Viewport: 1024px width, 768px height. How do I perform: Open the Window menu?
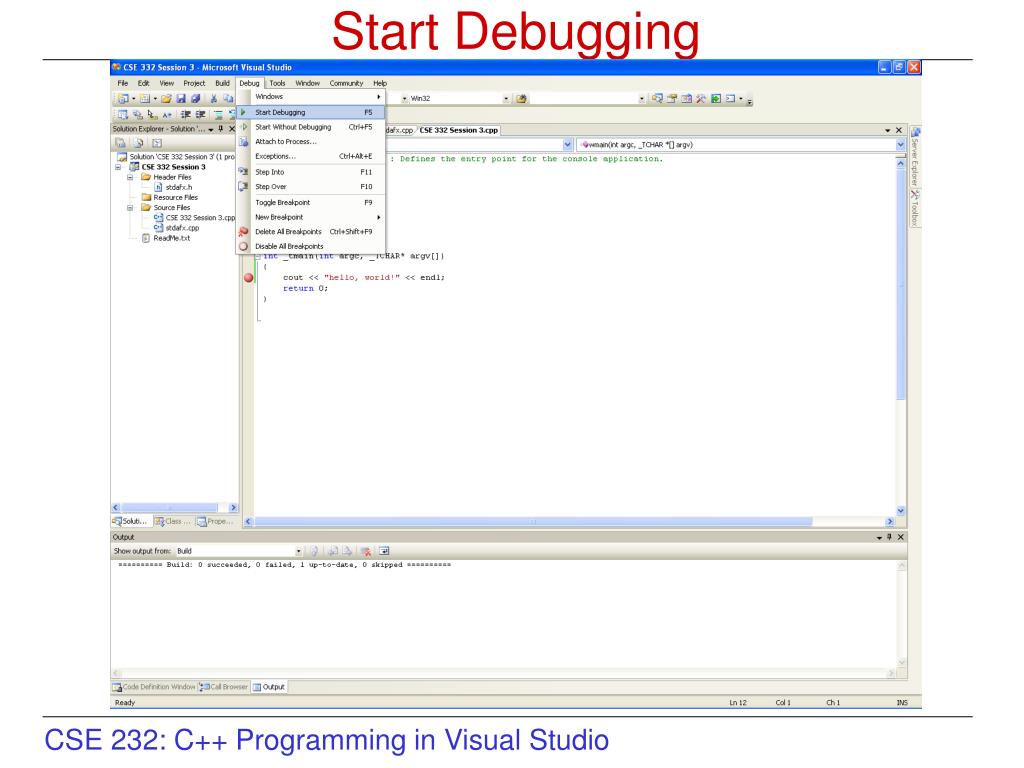(x=308, y=83)
